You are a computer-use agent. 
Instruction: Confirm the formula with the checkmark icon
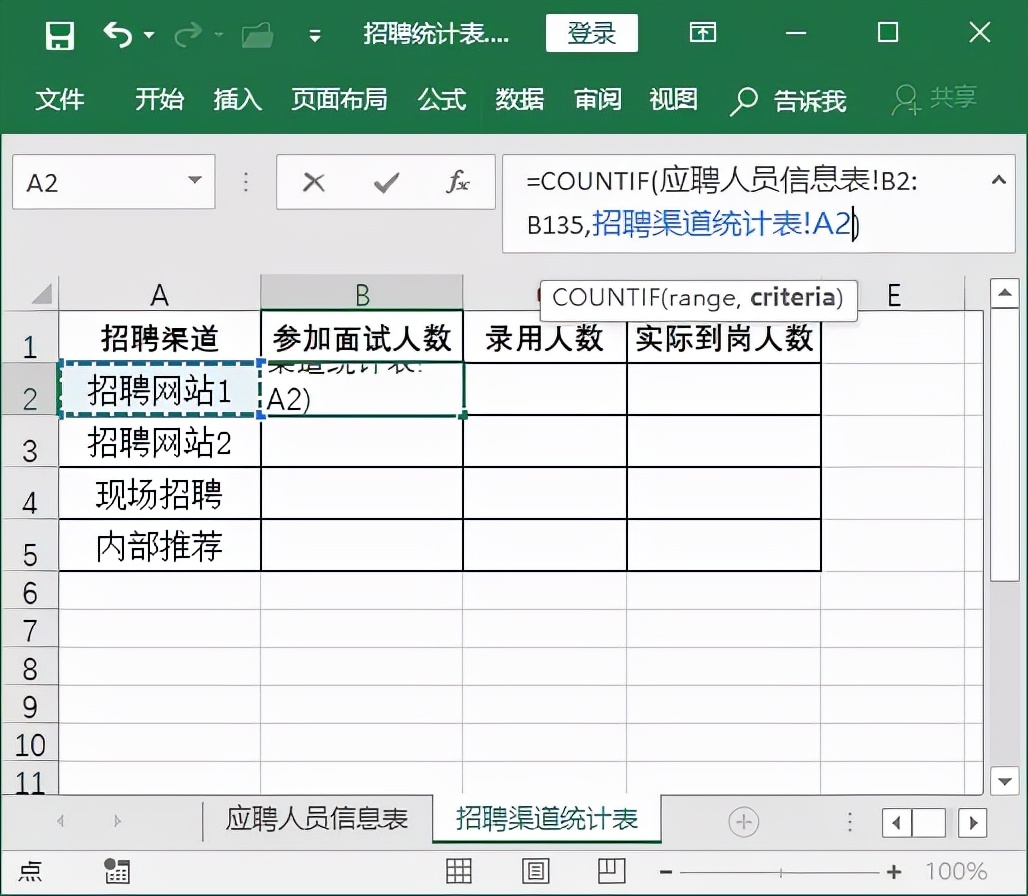(x=384, y=182)
